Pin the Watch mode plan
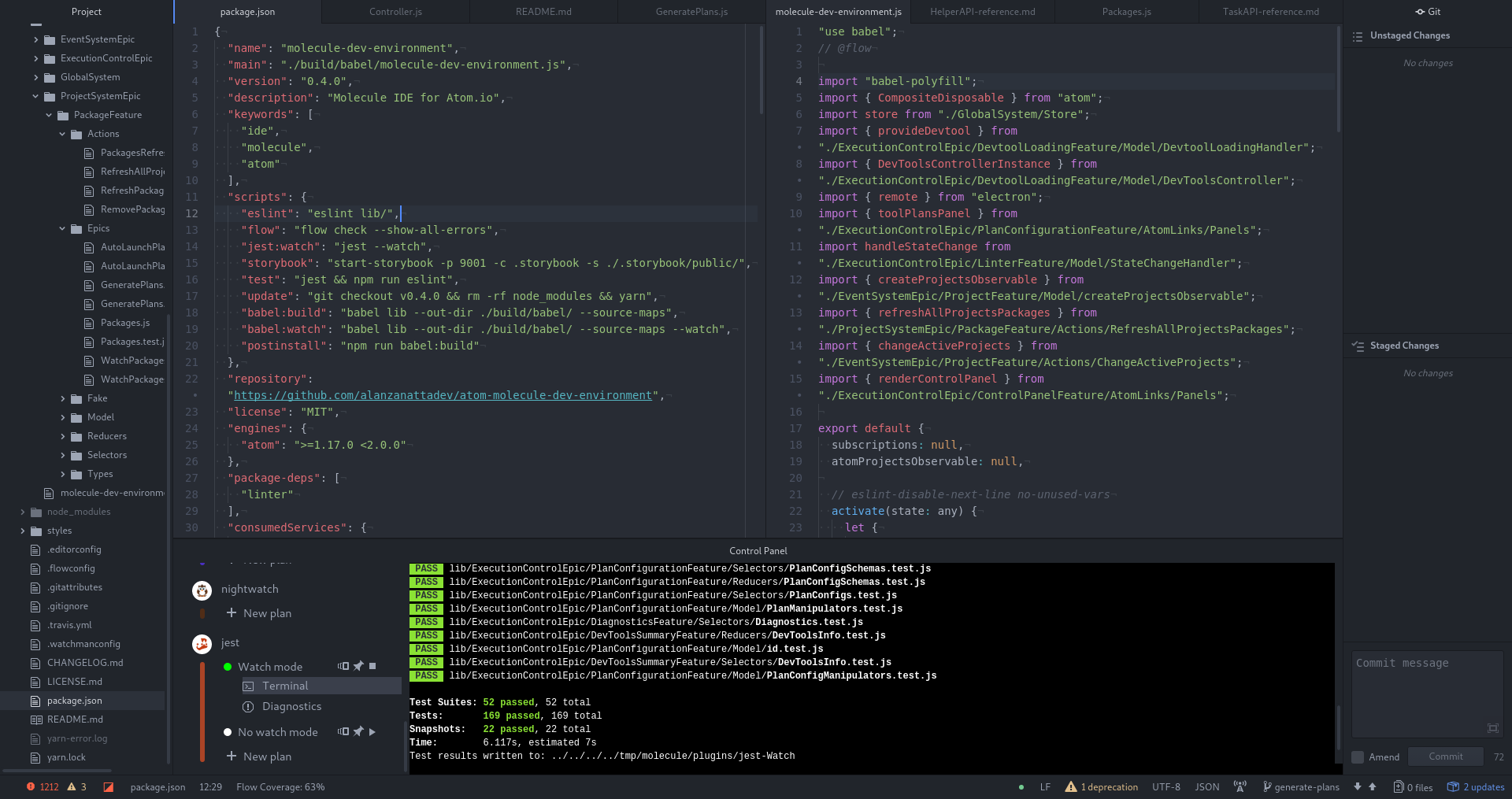 [359, 666]
